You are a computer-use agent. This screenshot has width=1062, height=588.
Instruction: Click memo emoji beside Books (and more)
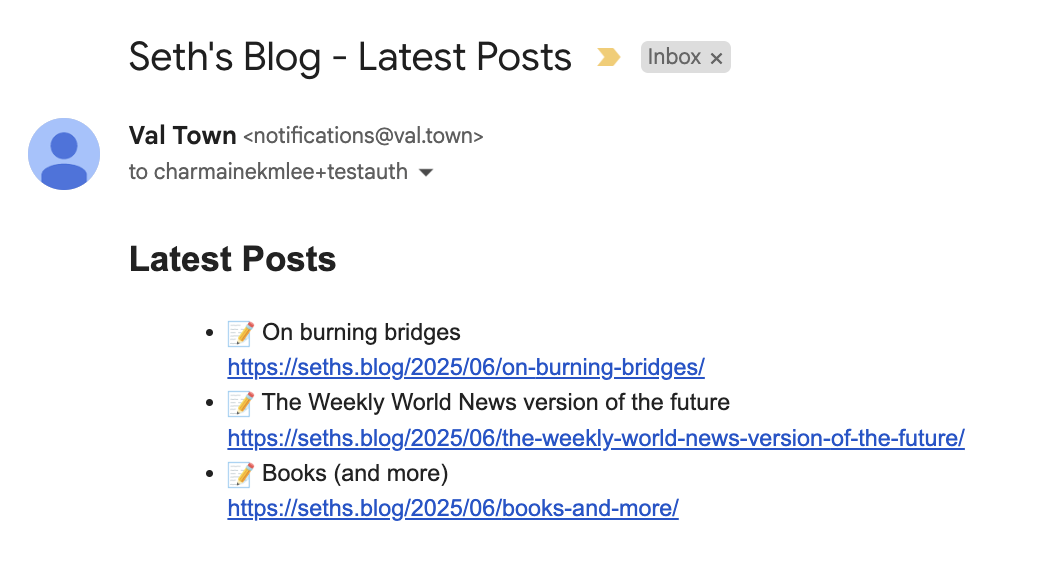click(240, 473)
